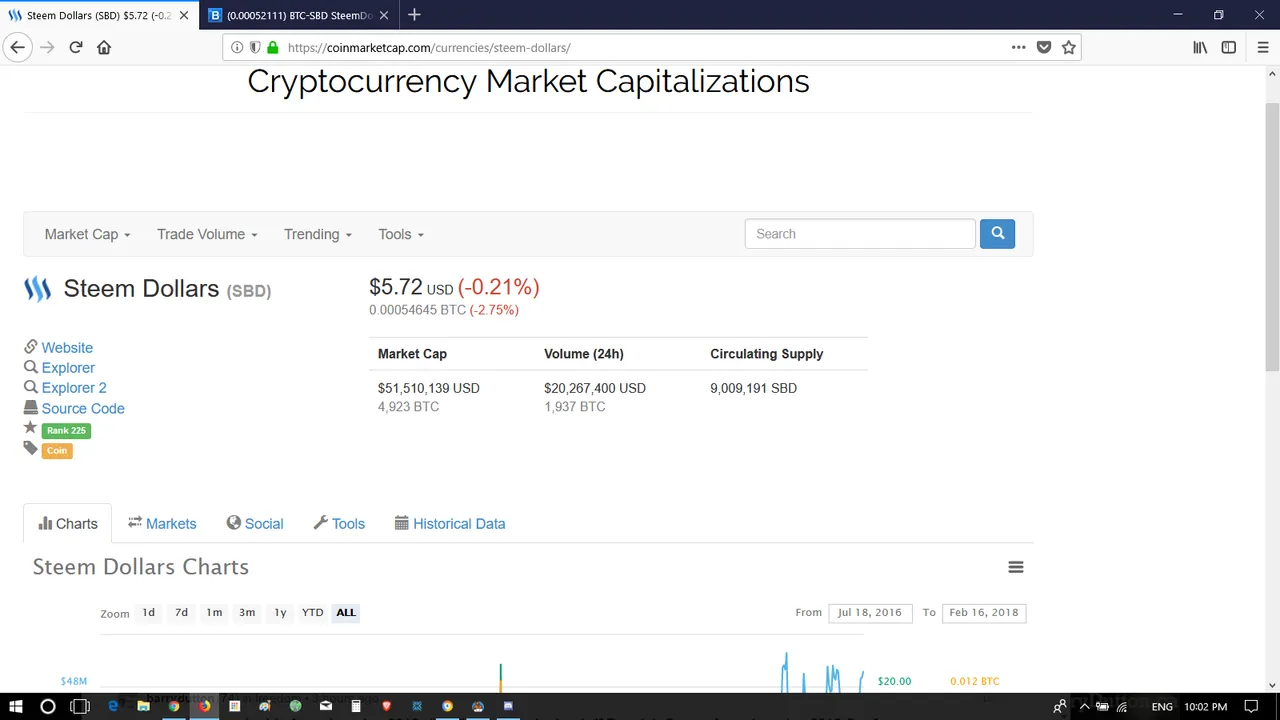Set chart zoom to ALL
The height and width of the screenshot is (720, 1280).
coord(346,612)
